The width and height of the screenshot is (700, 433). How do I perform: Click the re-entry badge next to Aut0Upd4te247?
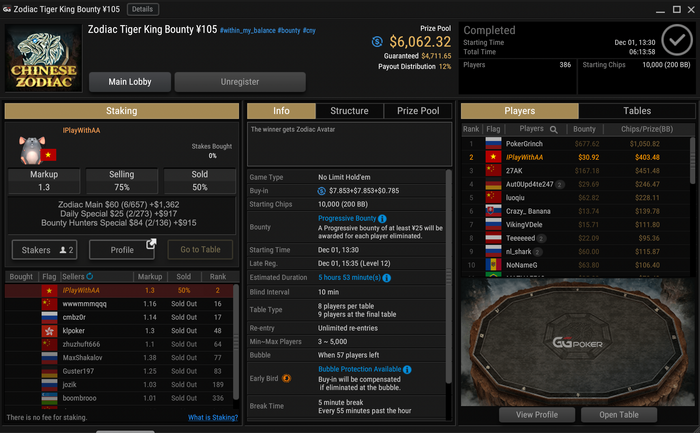560,184
